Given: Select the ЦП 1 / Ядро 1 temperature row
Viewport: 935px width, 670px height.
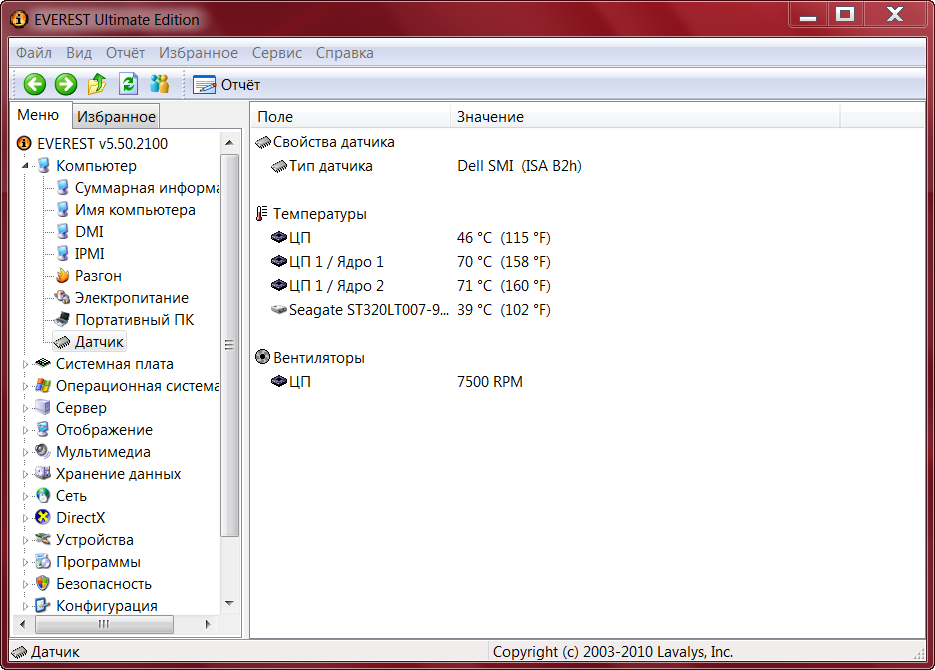Looking at the screenshot, I should [x=410, y=262].
